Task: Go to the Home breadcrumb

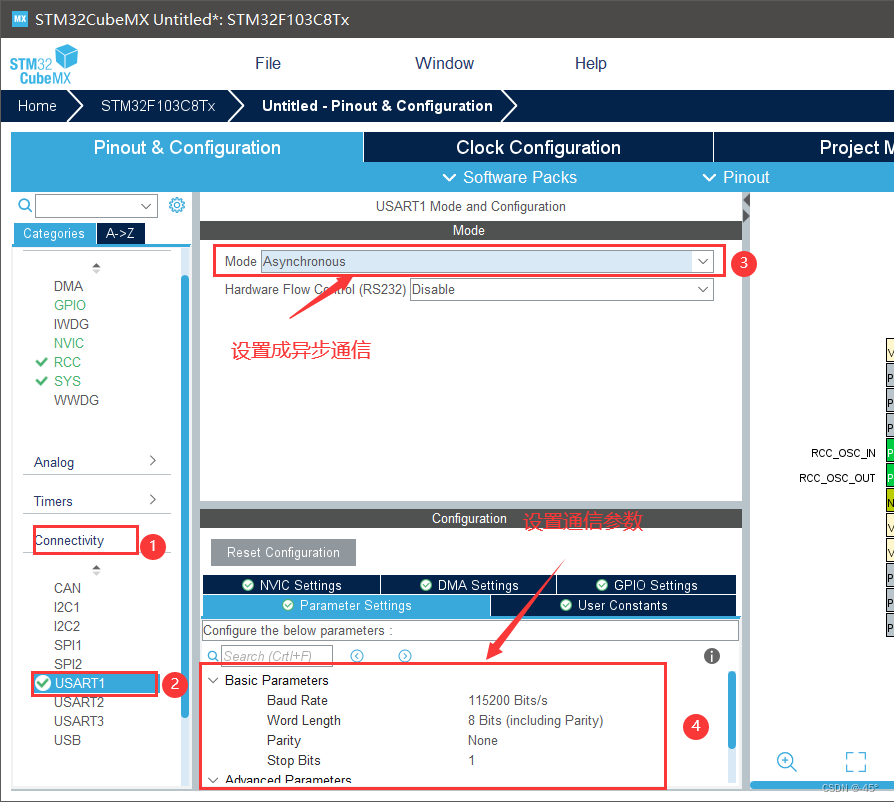Action: coord(37,106)
